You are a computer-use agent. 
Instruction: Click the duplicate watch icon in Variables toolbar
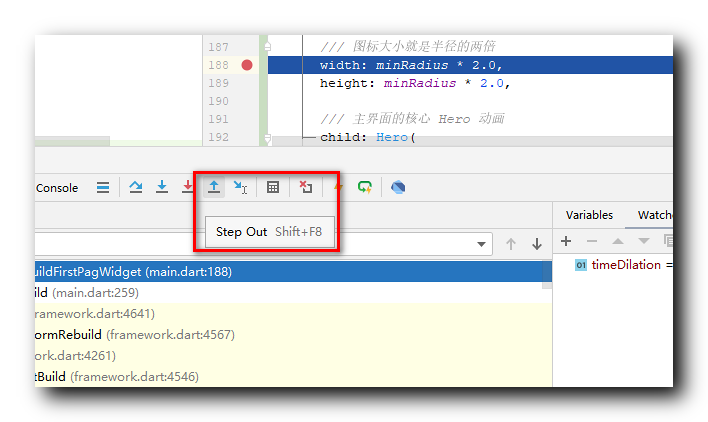click(x=668, y=241)
